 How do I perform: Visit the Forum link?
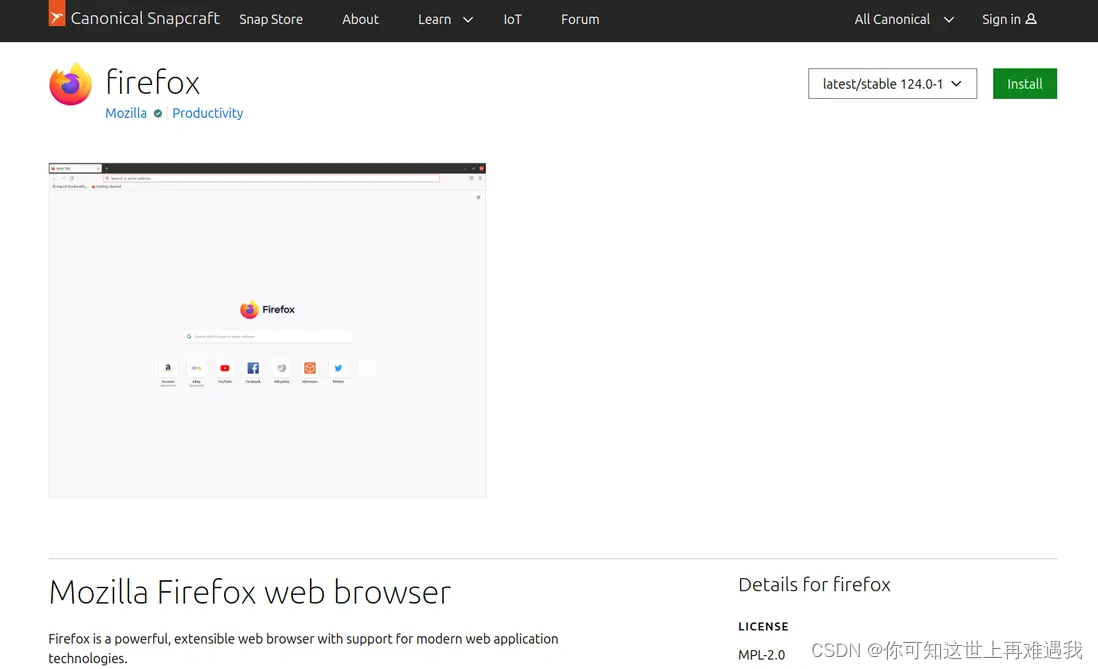[x=580, y=20]
